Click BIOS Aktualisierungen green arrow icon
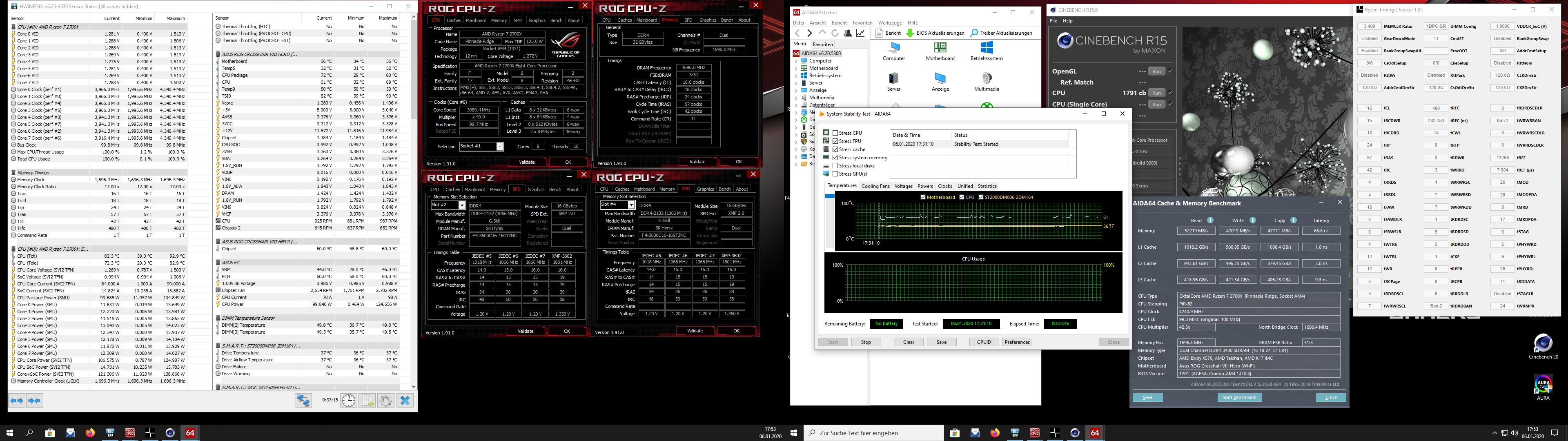This screenshot has width=1568, height=441. (x=910, y=33)
